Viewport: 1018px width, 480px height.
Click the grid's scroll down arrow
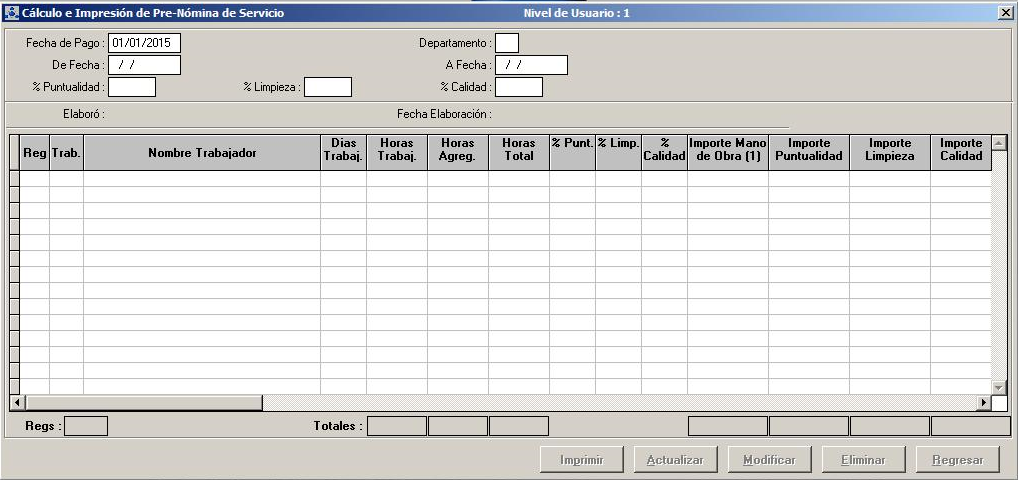[998, 386]
